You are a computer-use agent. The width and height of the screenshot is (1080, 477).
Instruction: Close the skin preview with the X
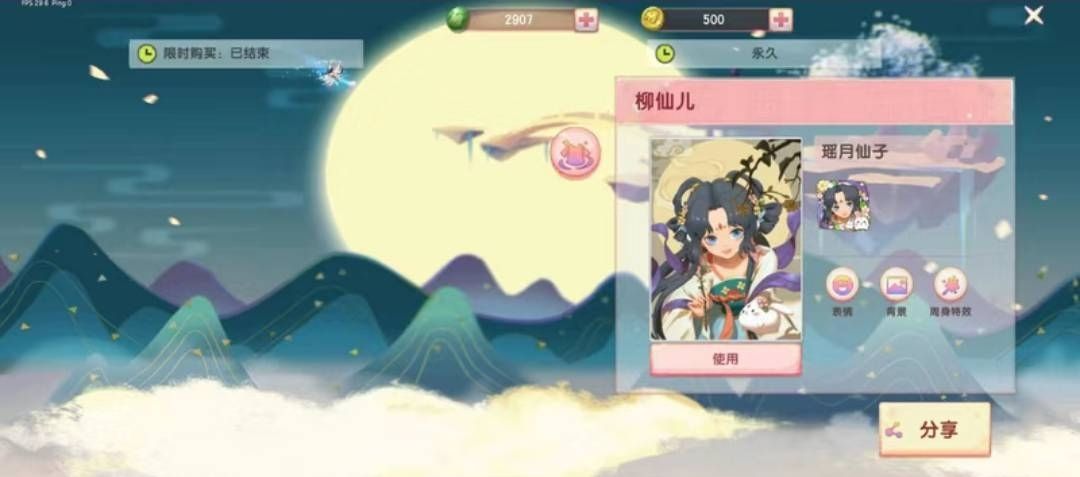click(x=1033, y=15)
